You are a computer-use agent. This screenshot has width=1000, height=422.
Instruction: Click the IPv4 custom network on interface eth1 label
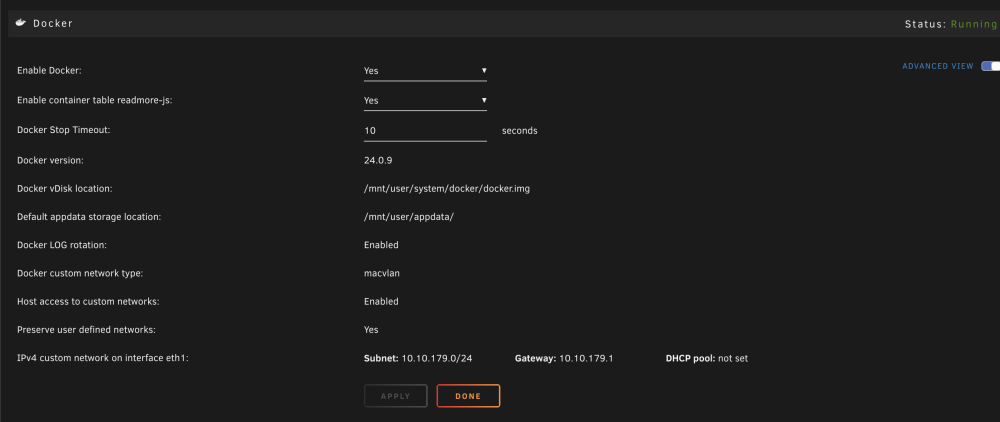[x=103, y=358]
